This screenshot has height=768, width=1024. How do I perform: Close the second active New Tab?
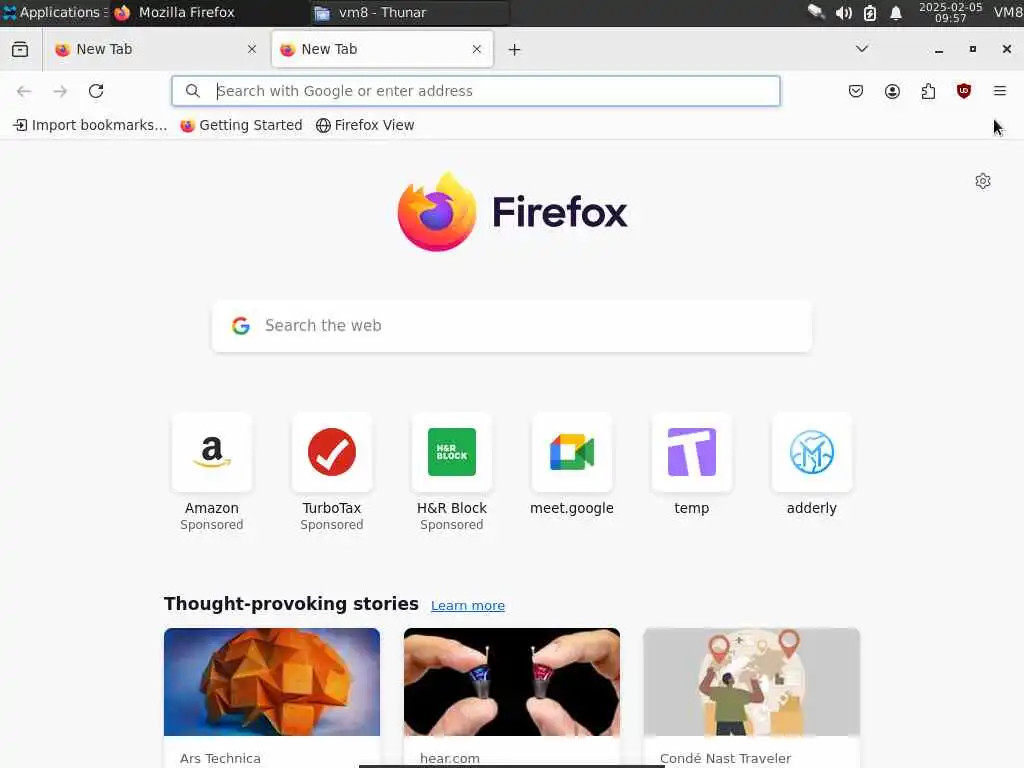(x=477, y=49)
